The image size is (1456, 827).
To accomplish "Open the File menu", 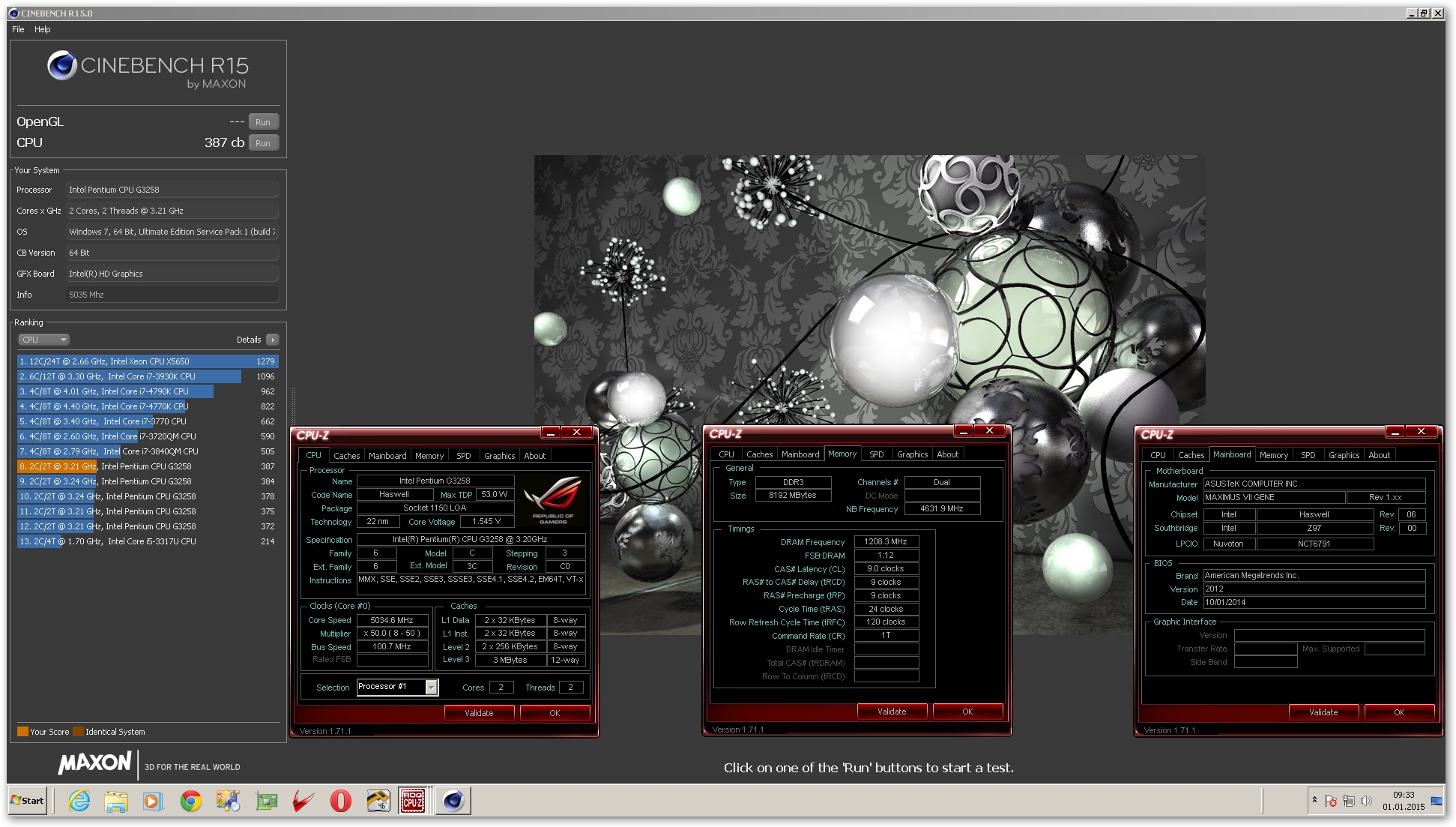I will (x=18, y=29).
